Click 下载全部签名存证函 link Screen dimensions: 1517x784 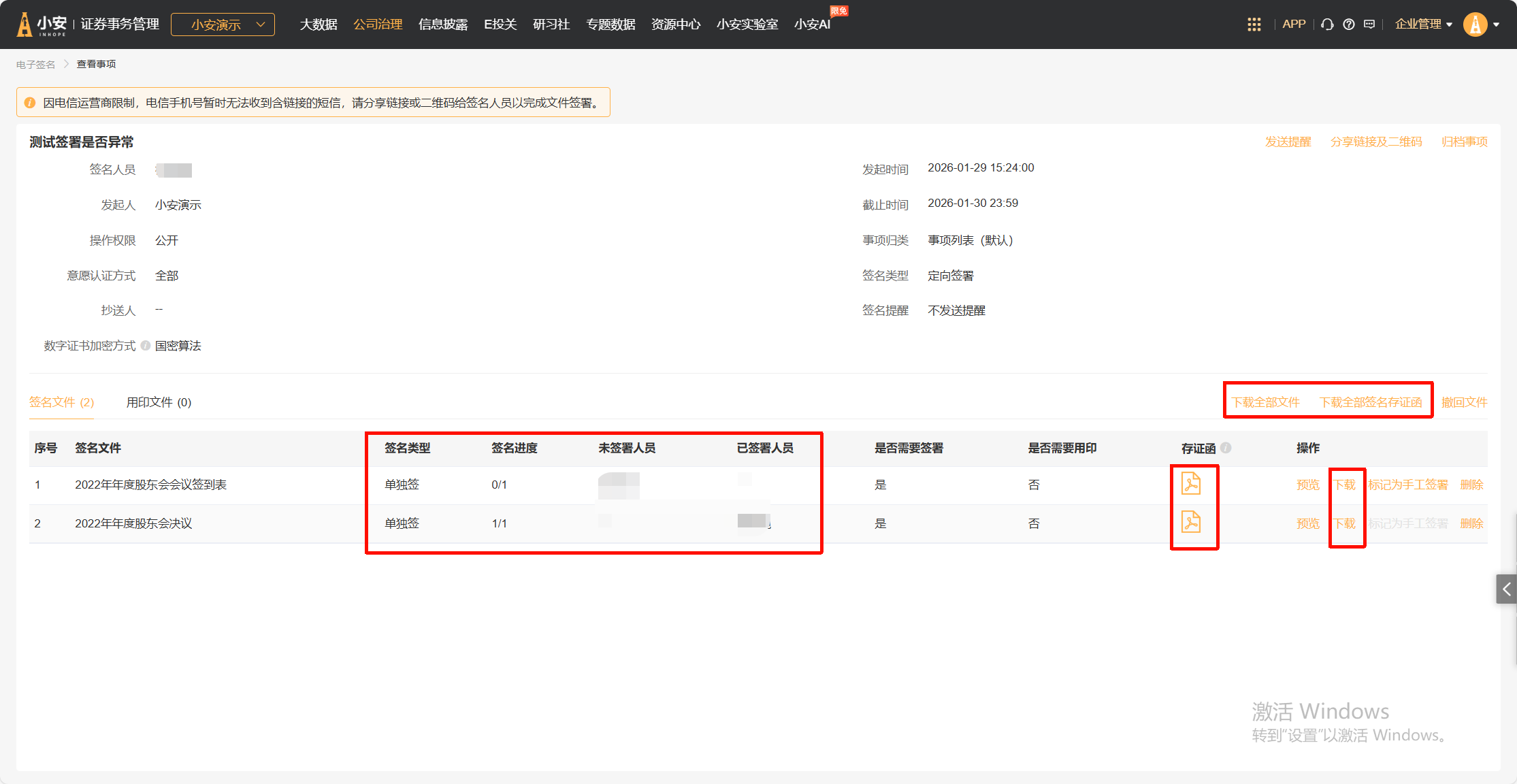click(1370, 402)
